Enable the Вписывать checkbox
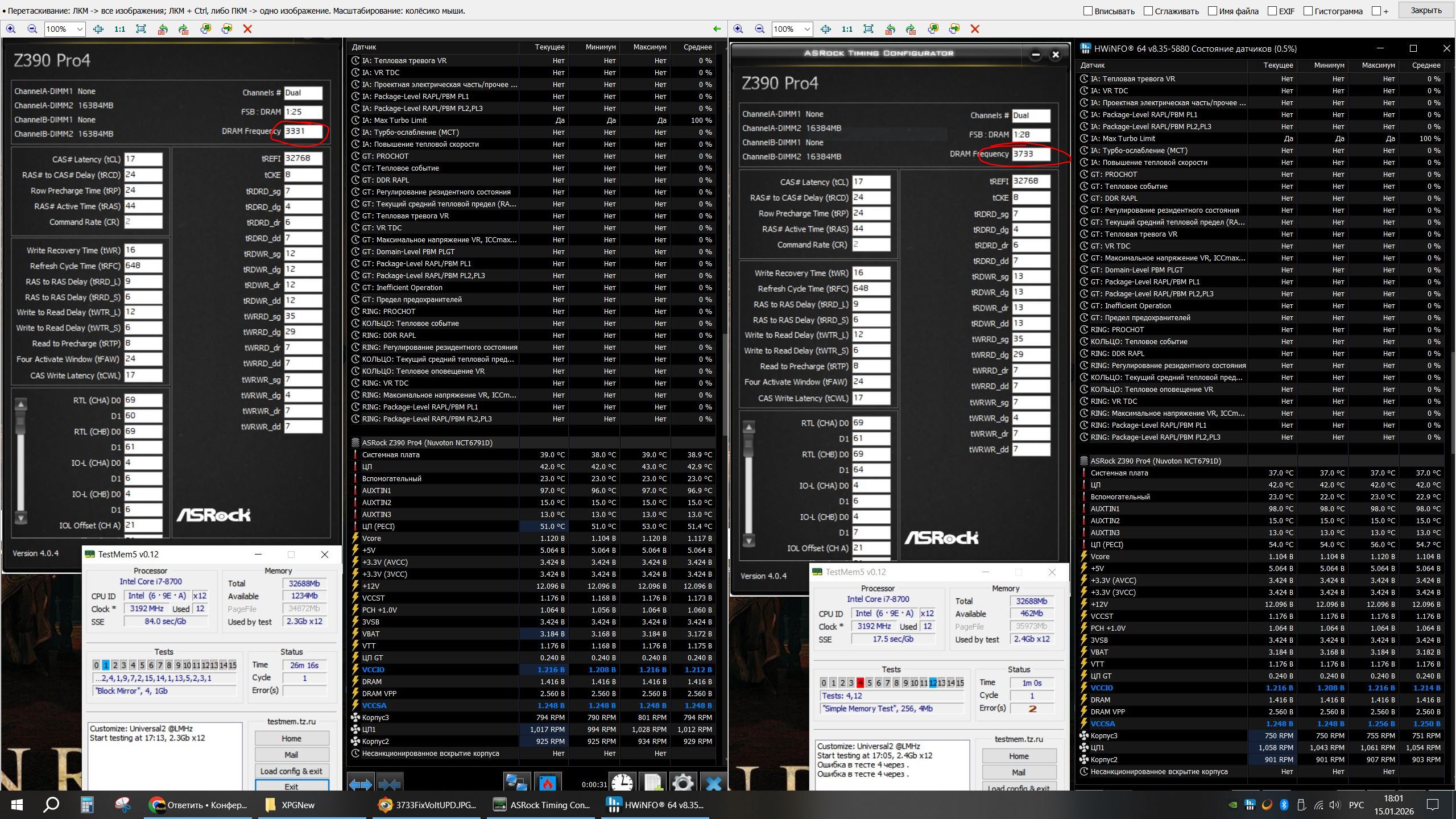This screenshot has width=1456, height=819. (x=1088, y=11)
